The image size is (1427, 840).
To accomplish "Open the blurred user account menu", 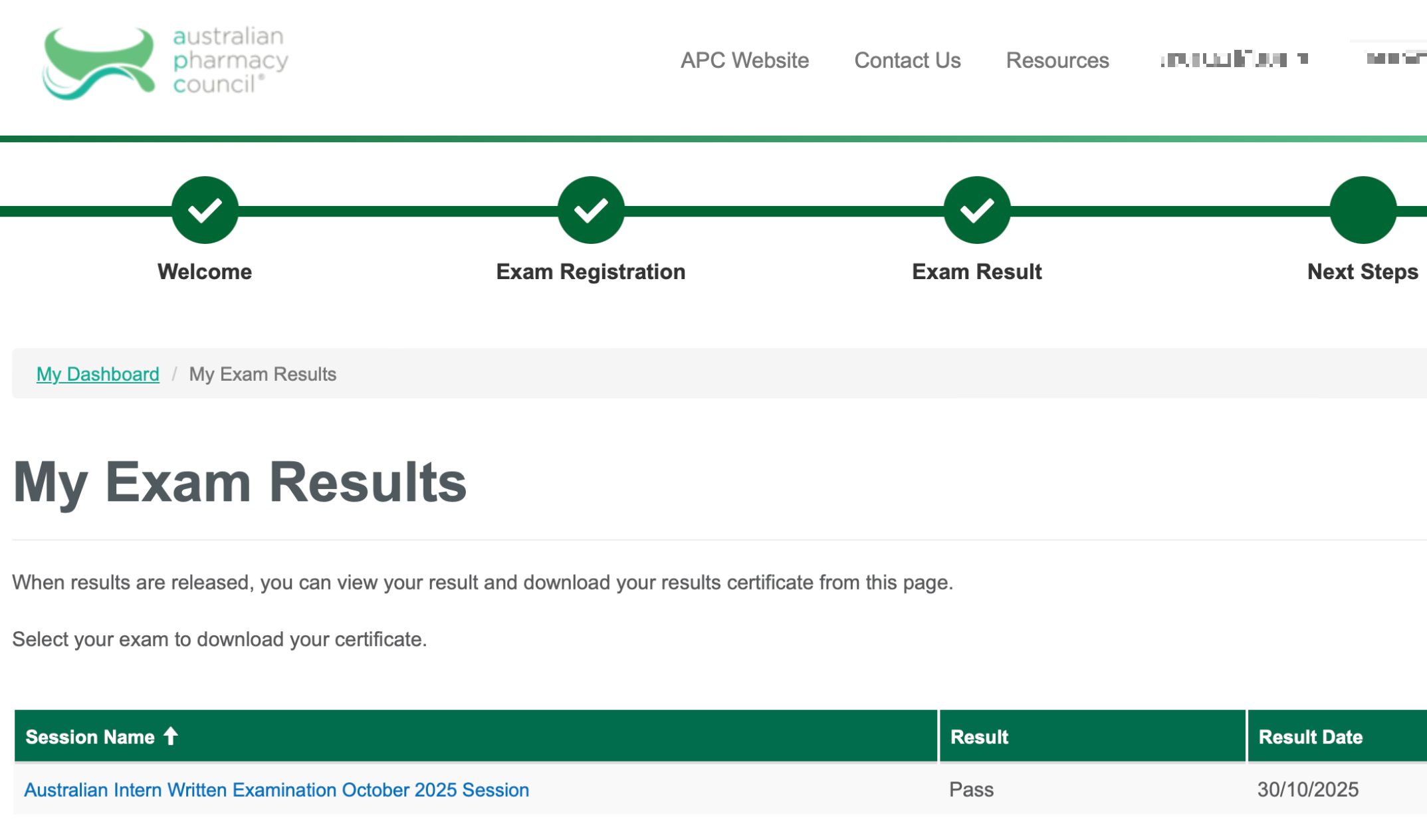I will pos(1234,59).
